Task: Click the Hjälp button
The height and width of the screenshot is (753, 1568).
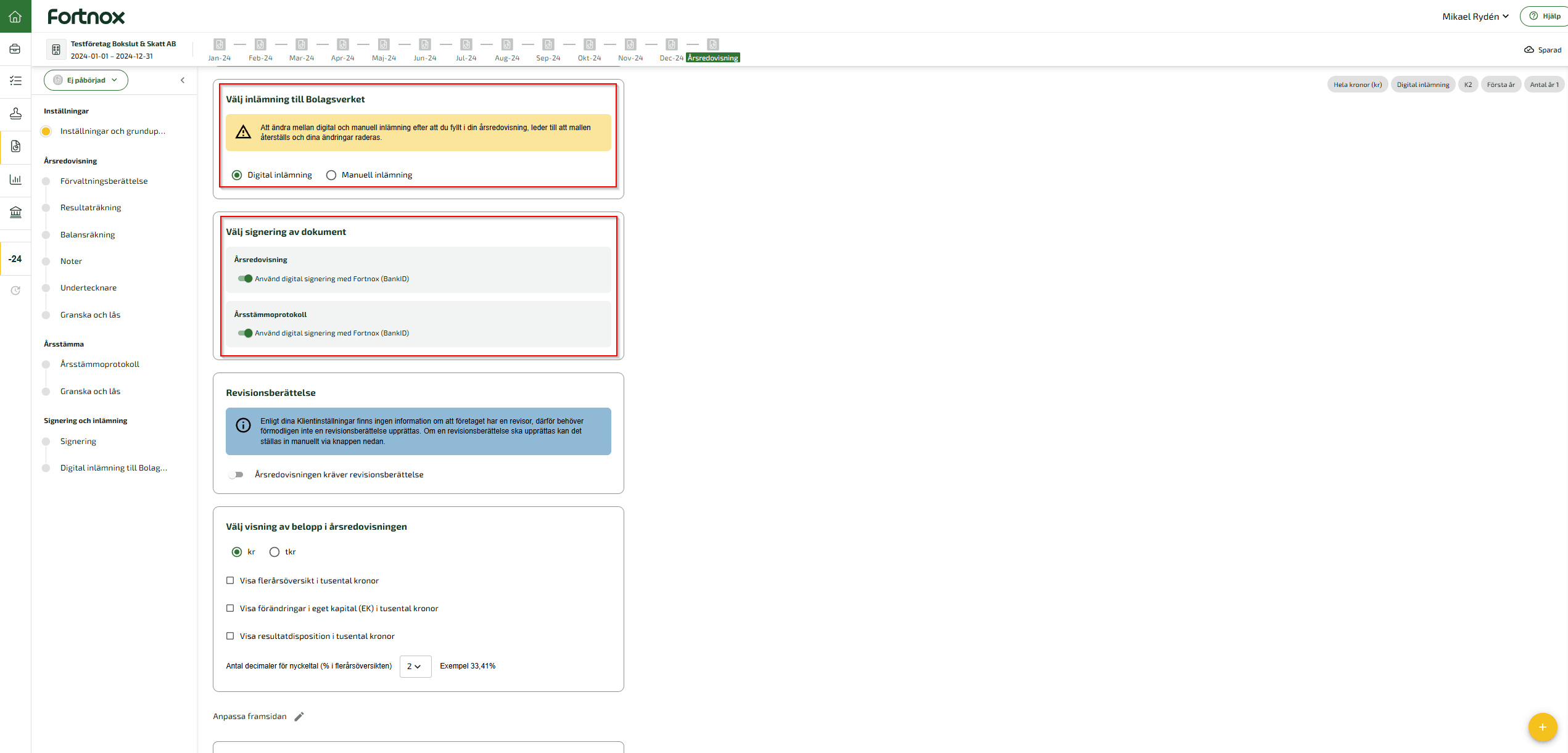Action: click(x=1544, y=16)
